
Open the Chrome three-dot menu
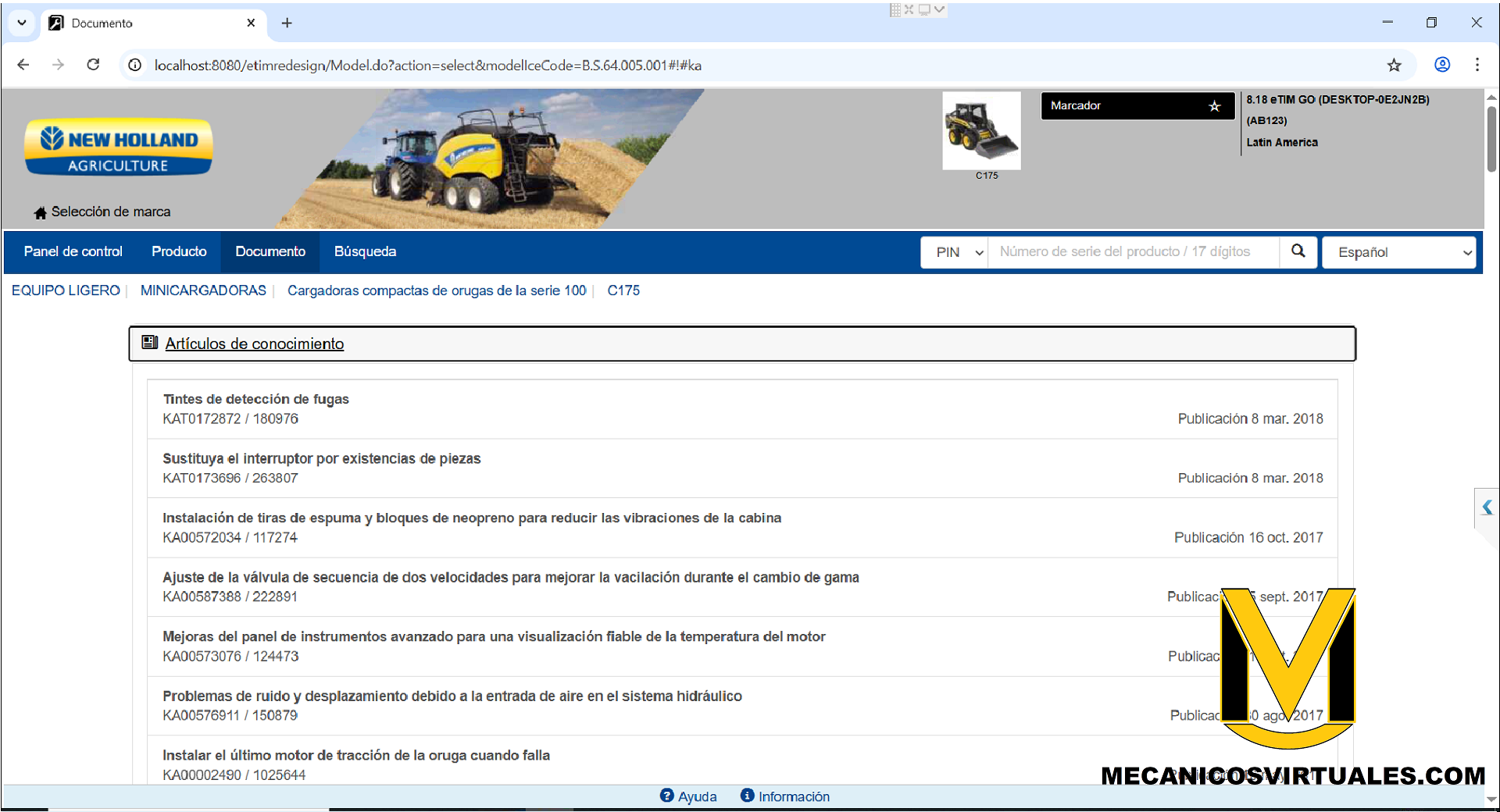1477,65
